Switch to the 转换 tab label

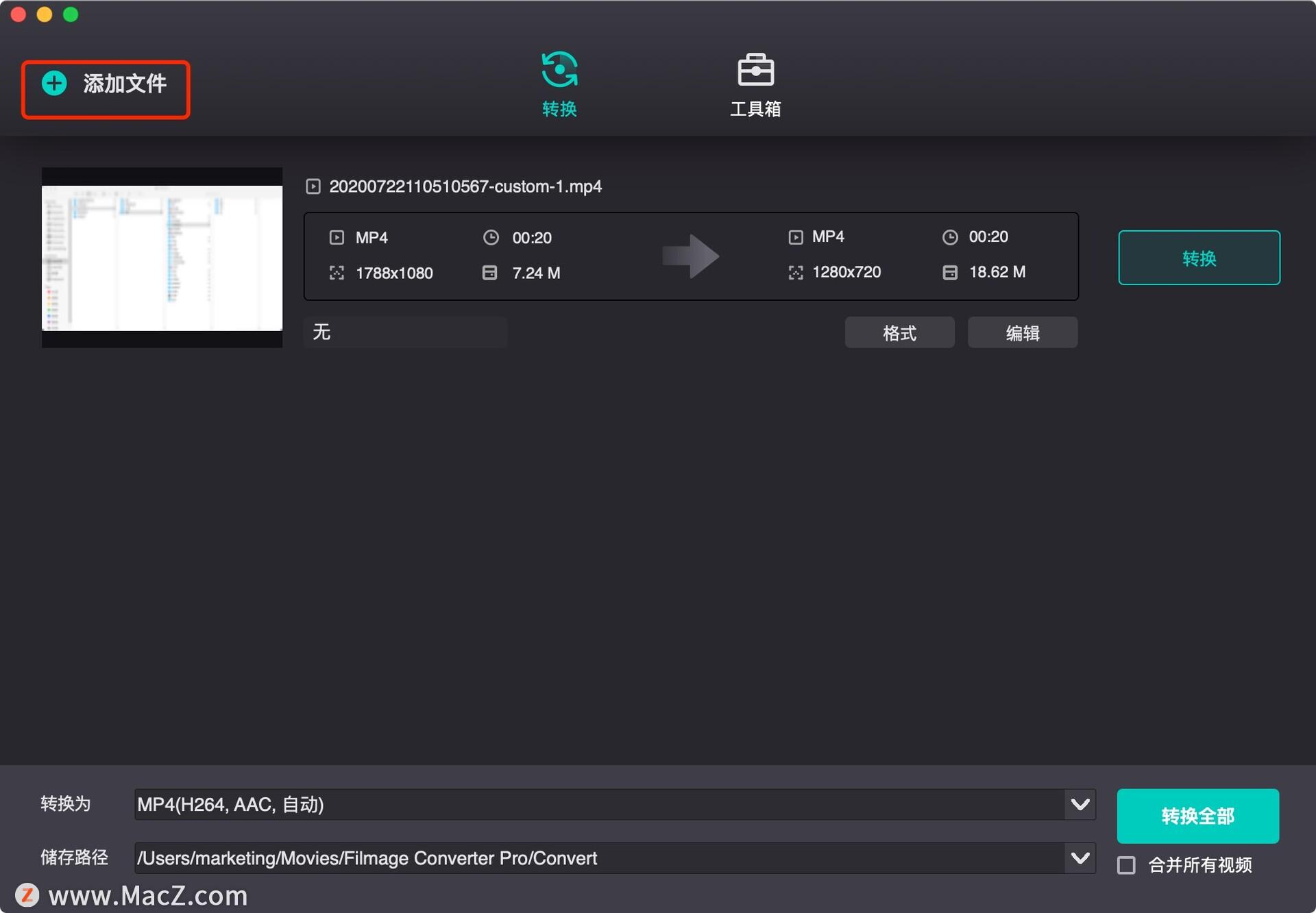pos(559,109)
